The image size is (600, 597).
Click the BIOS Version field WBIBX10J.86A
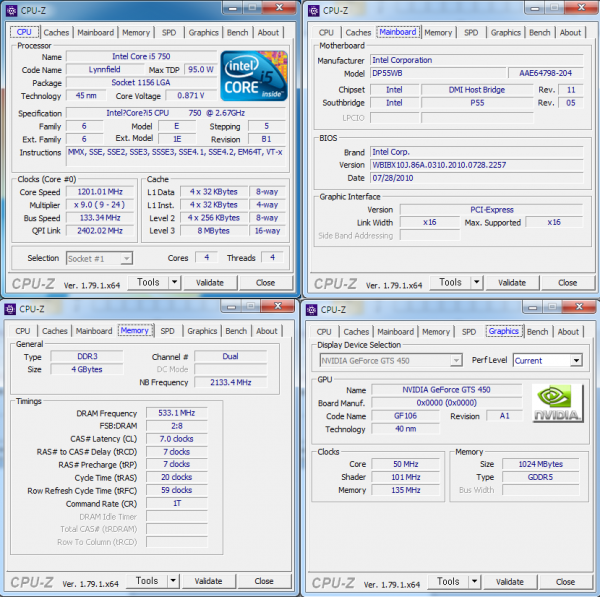477,165
